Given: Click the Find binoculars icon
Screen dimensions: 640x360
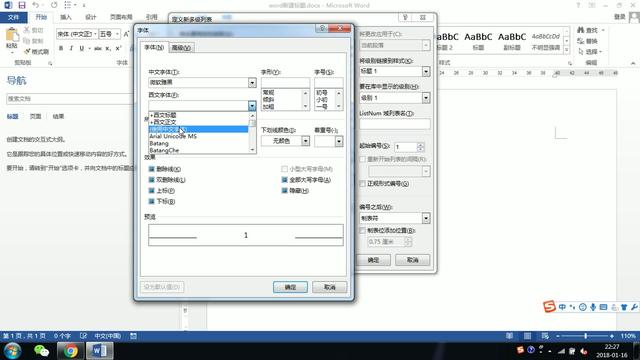Looking at the screenshot, I should click(x=580, y=30).
